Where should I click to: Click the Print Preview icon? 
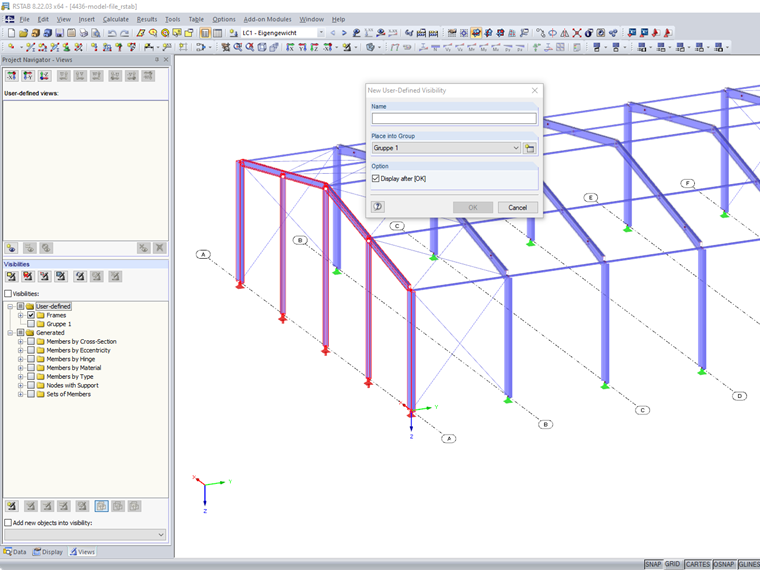(x=96, y=33)
